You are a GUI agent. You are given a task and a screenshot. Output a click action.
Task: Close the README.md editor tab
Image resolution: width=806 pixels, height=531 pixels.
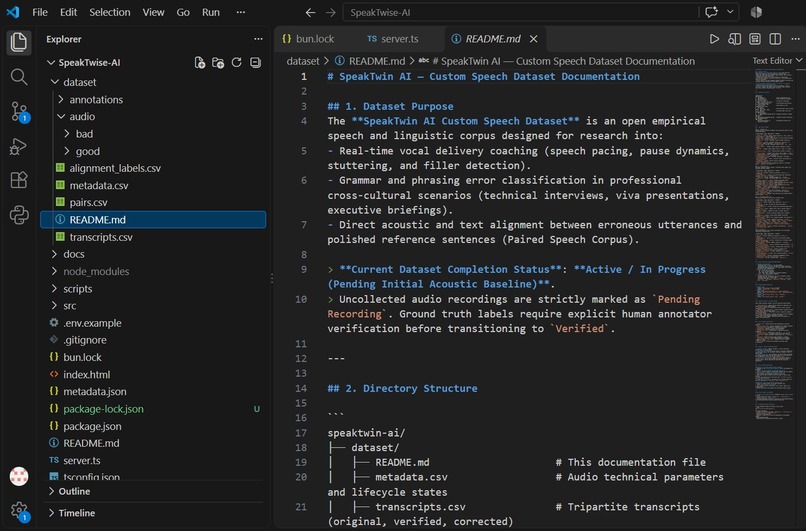pos(534,39)
